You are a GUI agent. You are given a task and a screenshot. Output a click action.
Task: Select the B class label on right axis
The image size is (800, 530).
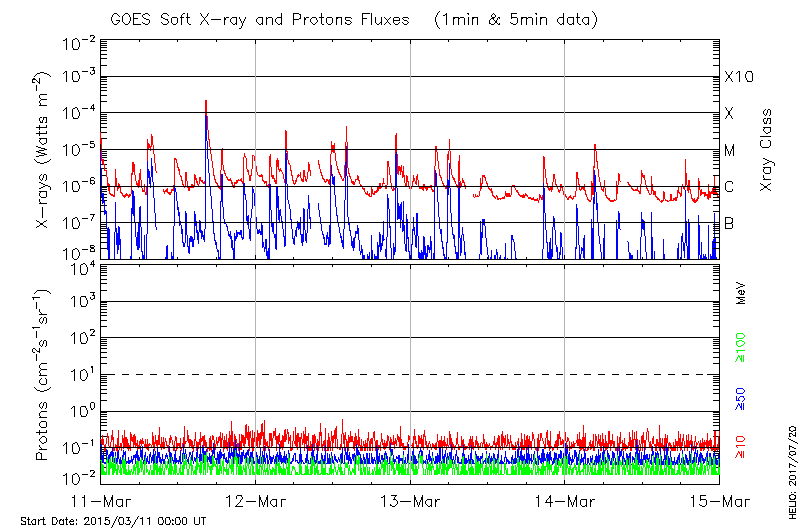coord(729,223)
